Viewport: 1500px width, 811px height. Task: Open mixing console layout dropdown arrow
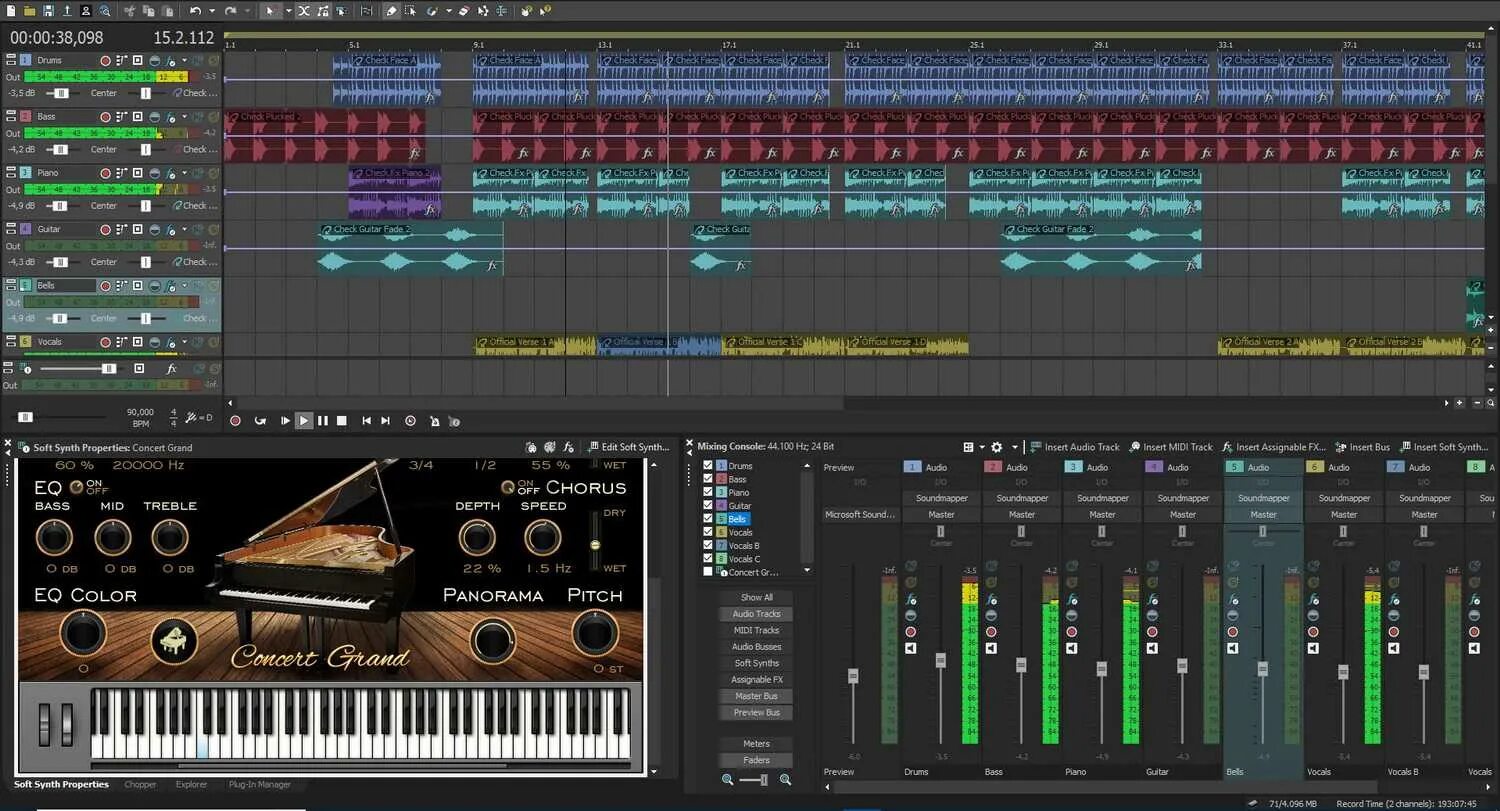coord(982,447)
